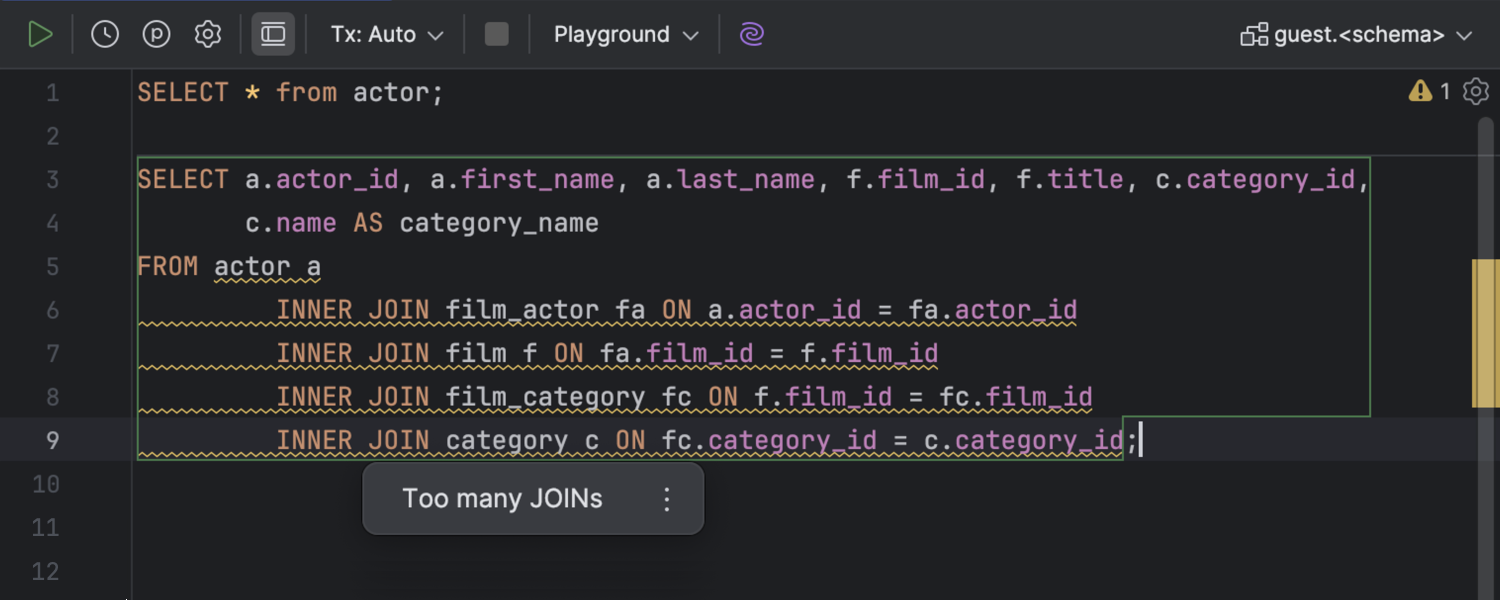Click line number 9 in the gutter
The image size is (1500, 600).
click(52, 440)
